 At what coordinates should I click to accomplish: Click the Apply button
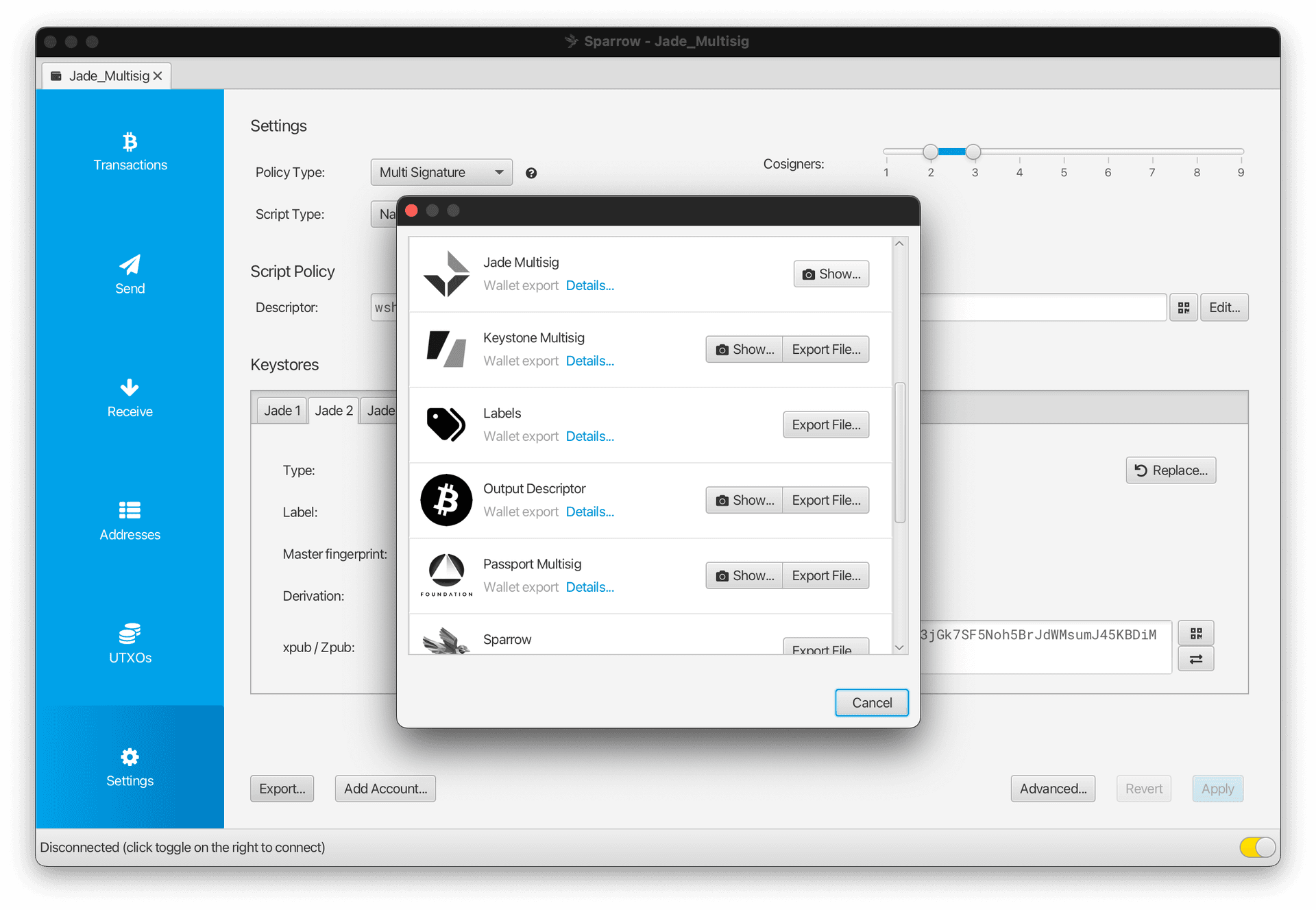(1218, 789)
